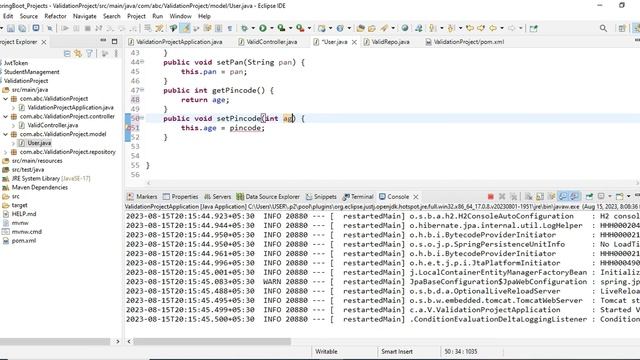Click Project Explorer scroll right arrow
640x360 pixels.
click(x=118, y=341)
